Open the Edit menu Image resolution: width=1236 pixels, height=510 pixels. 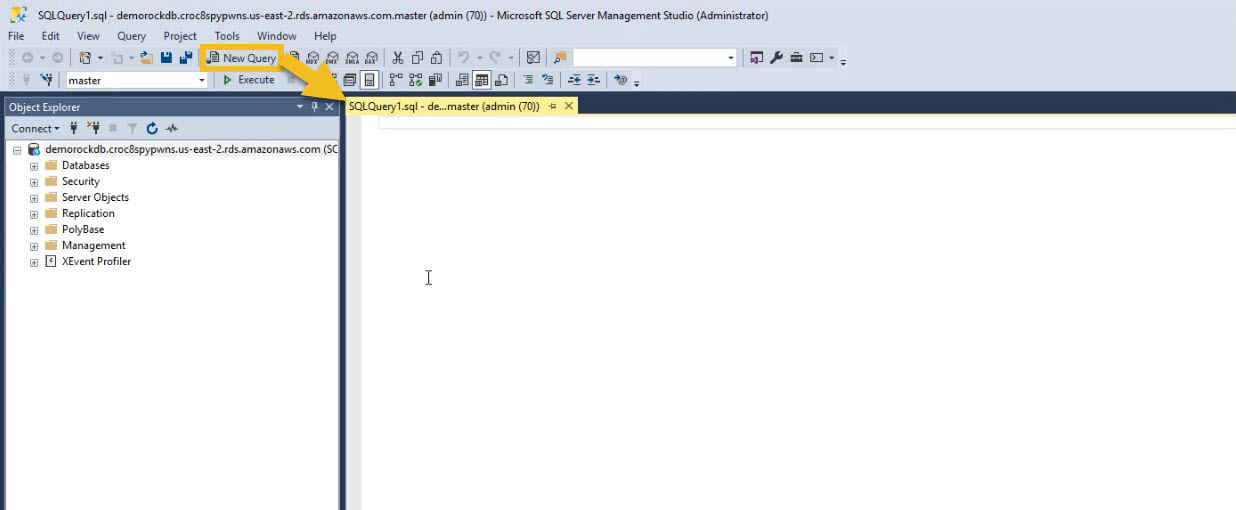[x=50, y=36]
